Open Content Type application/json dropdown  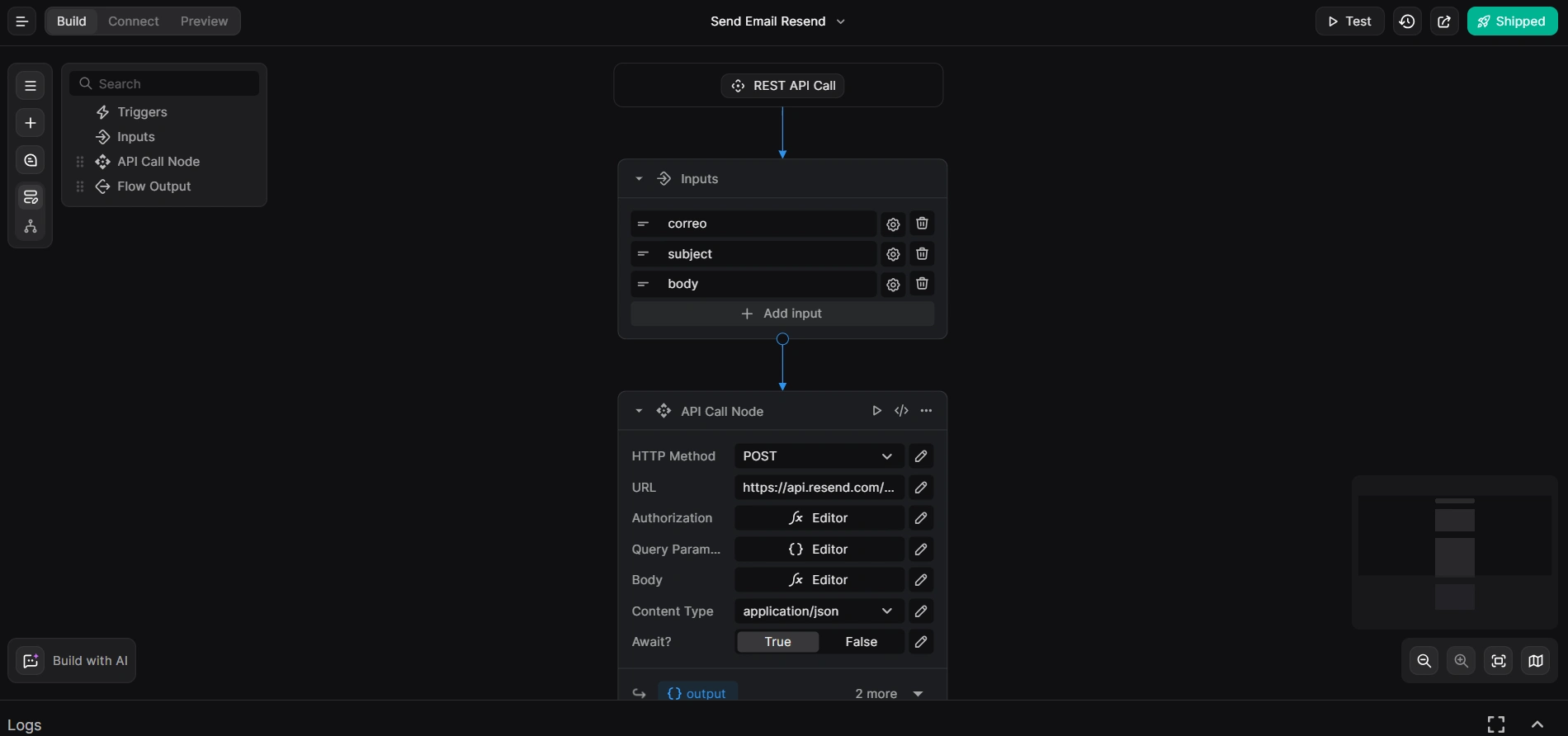tap(818, 611)
